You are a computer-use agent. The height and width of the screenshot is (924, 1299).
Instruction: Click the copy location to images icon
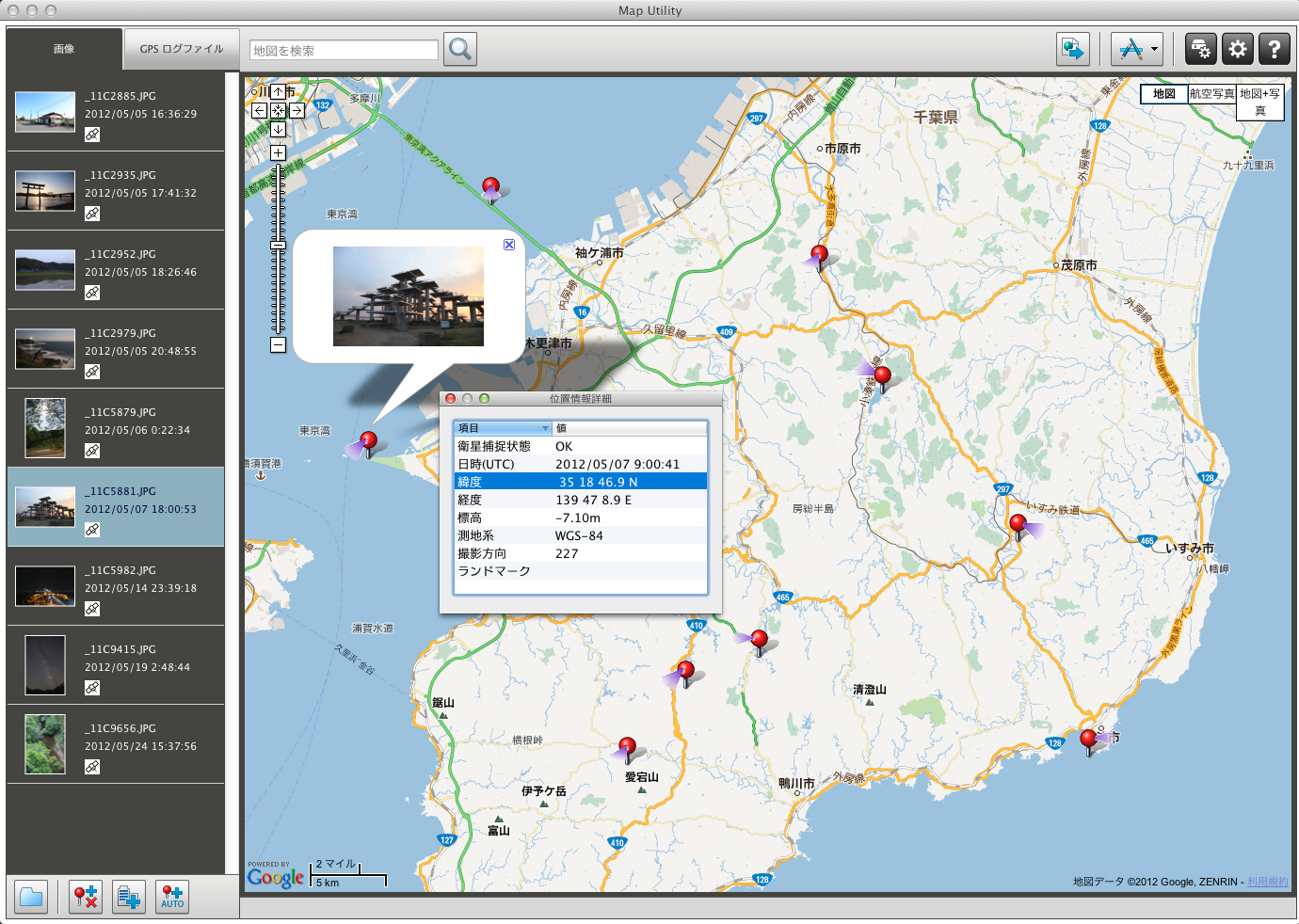point(128,897)
